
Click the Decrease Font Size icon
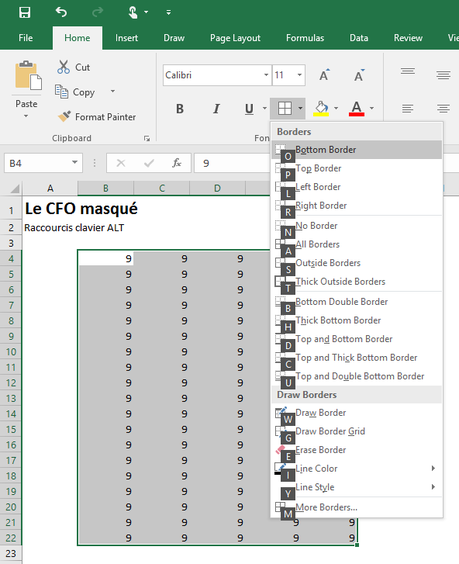point(359,75)
